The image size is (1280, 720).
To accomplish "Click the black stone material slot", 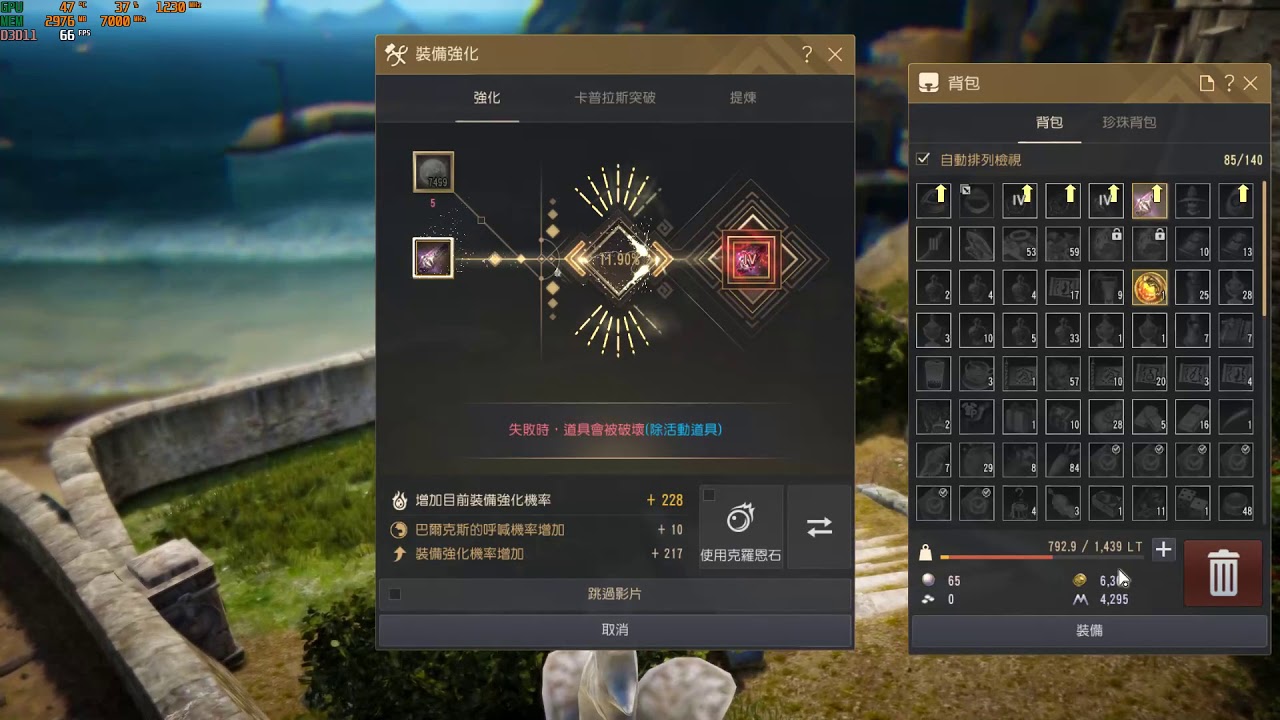I will [433, 172].
